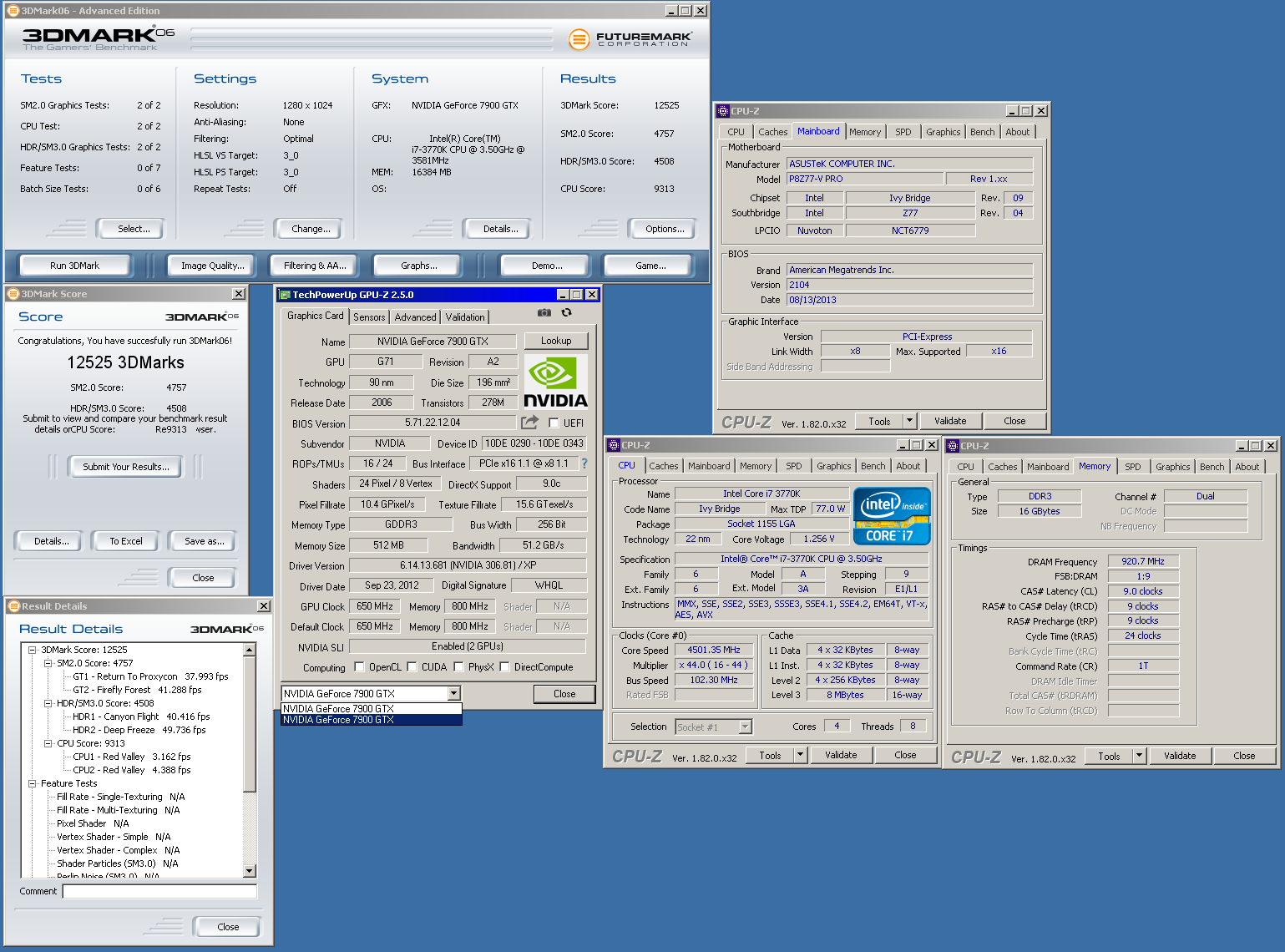Screen dimensions: 1285x952
Task: Open the GPU selection dropdown in GPU-Z
Action: coord(453,693)
